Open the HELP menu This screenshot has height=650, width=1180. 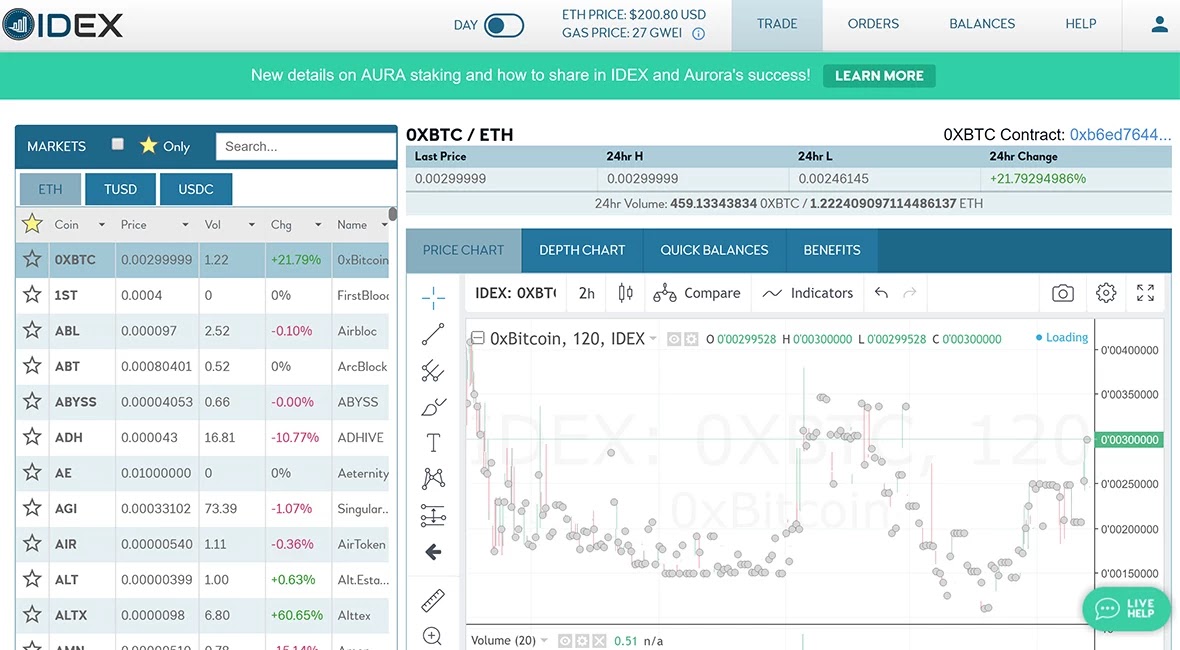(1081, 25)
